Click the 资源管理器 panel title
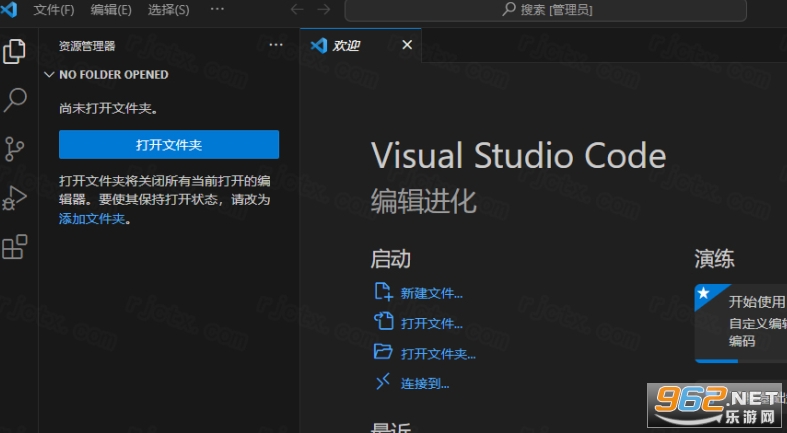Viewport: 787px width, 433px height. click(x=87, y=46)
